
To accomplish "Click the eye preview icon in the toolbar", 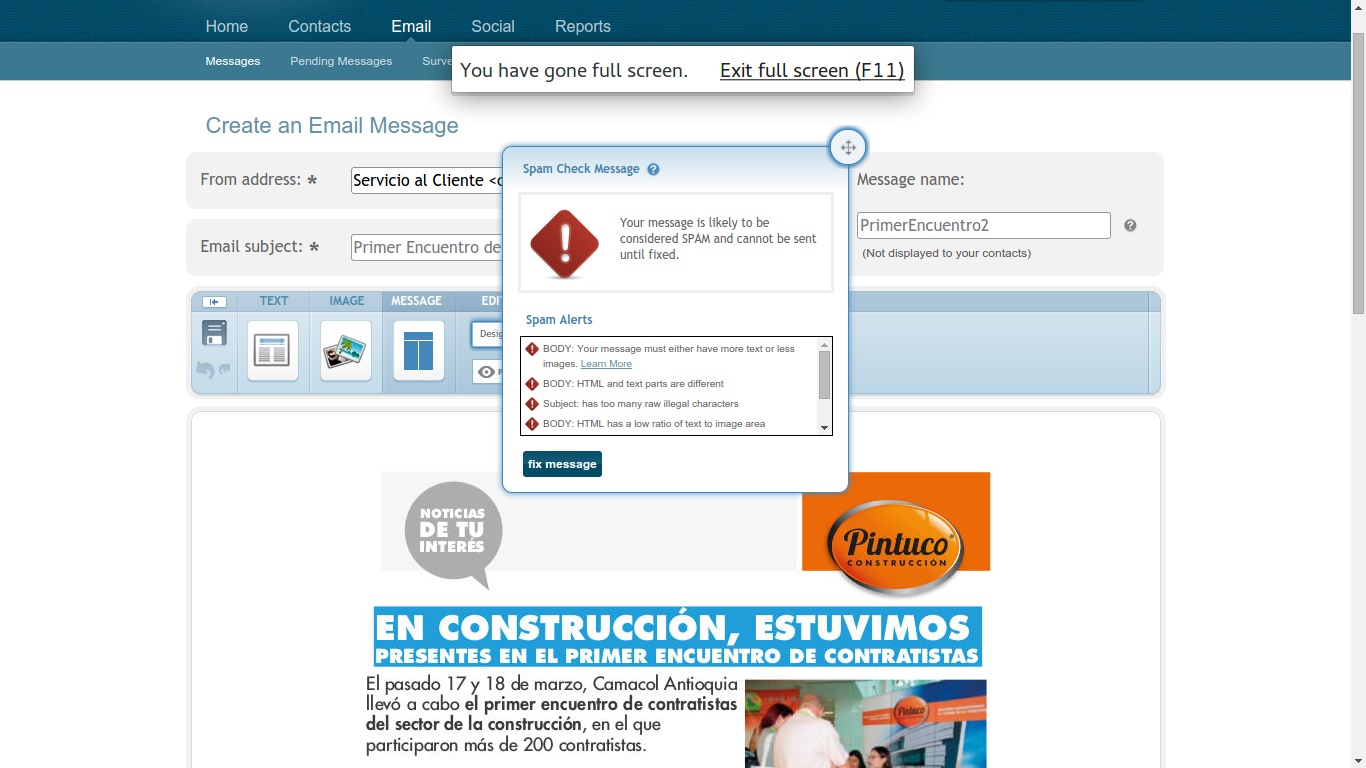I will click(x=487, y=372).
